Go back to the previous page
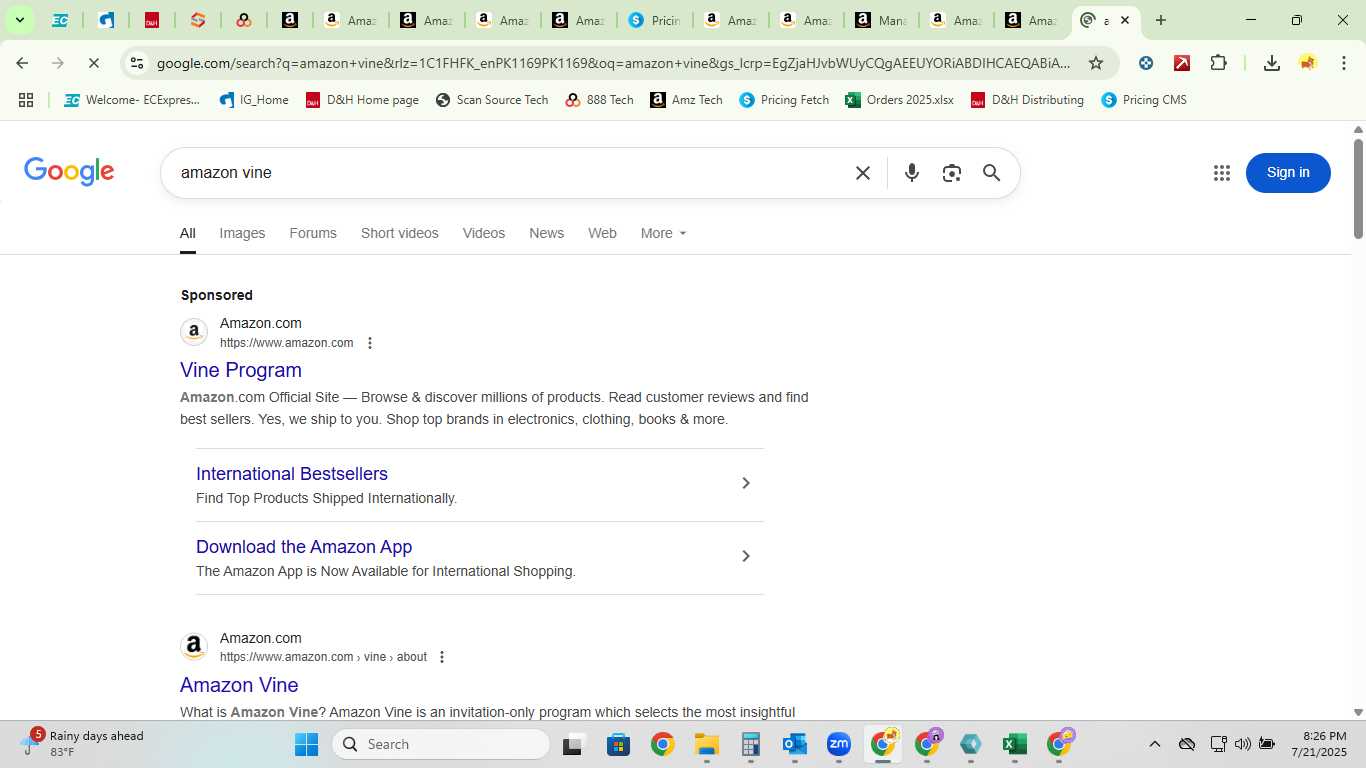The height and width of the screenshot is (768, 1366). (22, 63)
